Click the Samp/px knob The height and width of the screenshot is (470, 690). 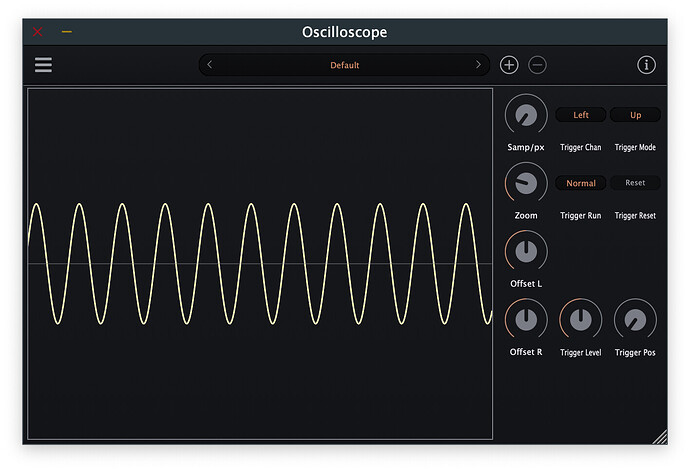coord(526,115)
